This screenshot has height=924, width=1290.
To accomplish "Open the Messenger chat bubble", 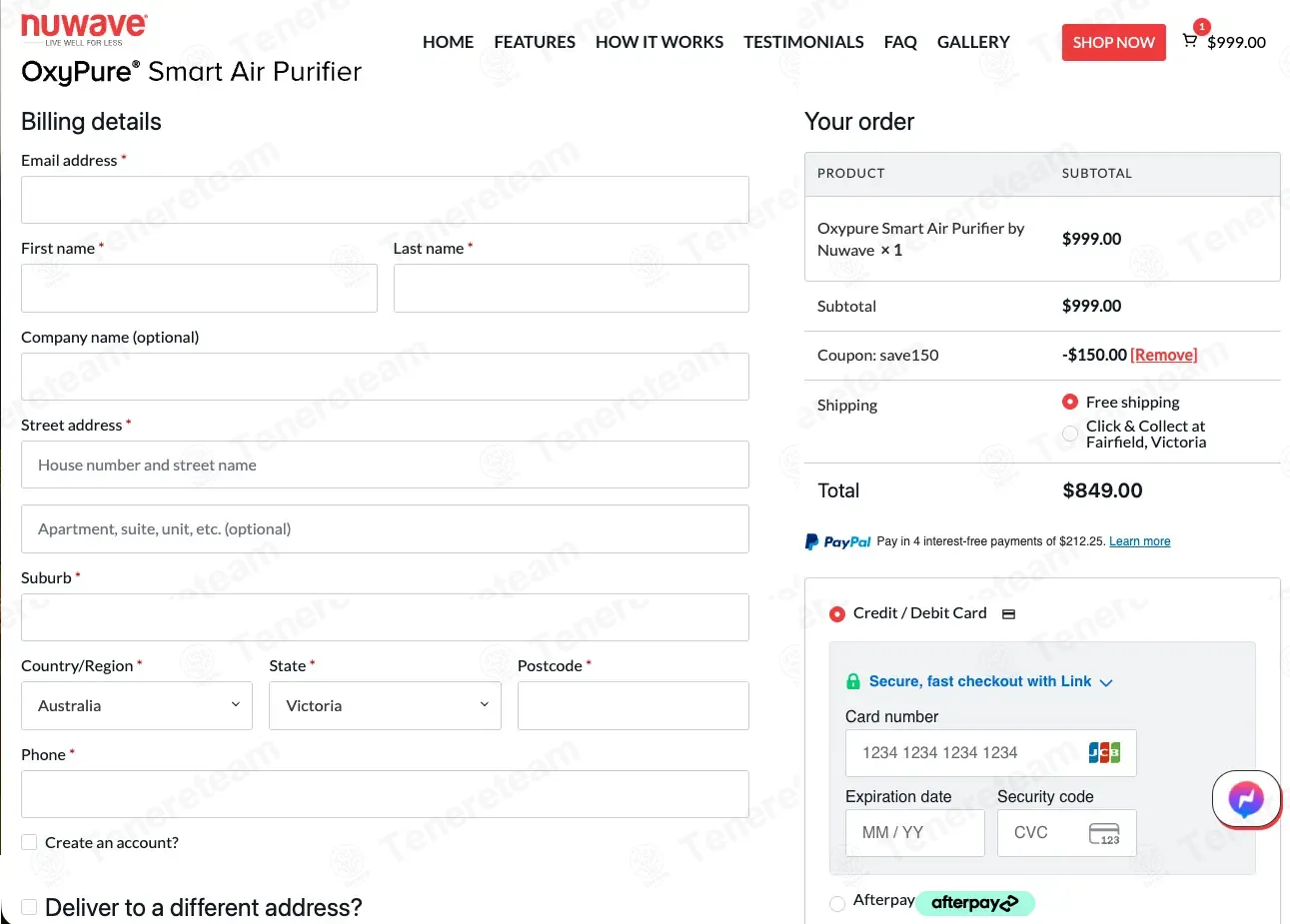I will pos(1246,798).
